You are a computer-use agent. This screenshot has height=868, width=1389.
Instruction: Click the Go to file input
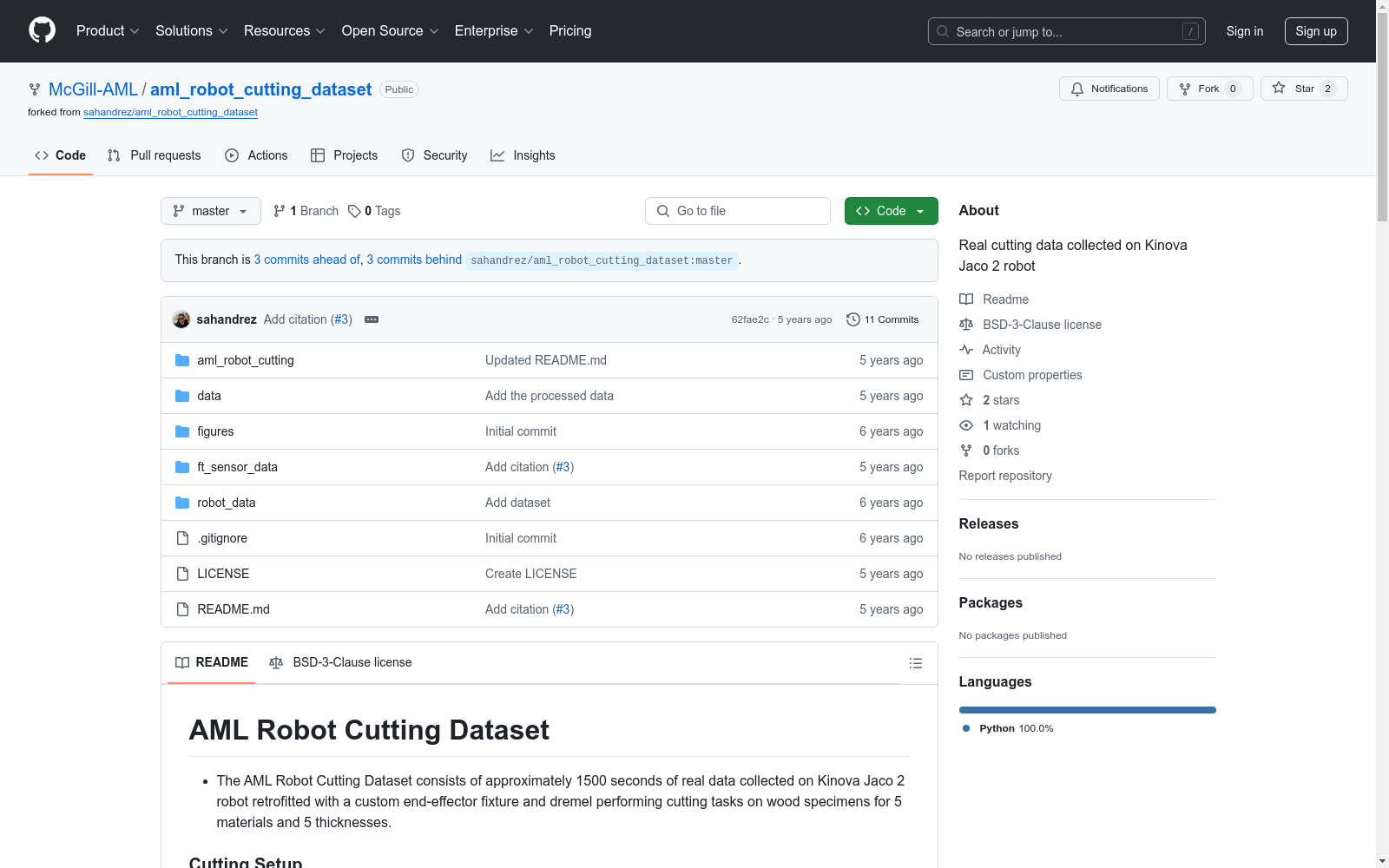click(738, 211)
